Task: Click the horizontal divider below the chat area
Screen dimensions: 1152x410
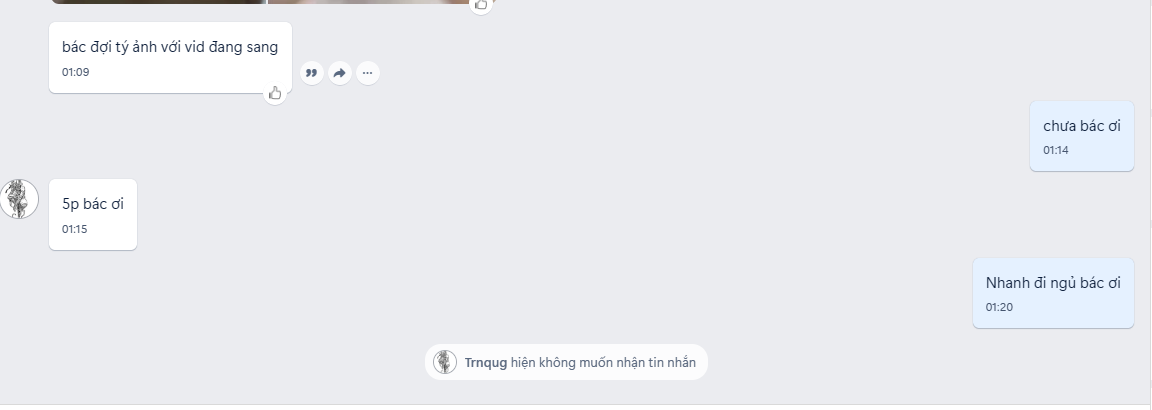Action: [x=576, y=404]
